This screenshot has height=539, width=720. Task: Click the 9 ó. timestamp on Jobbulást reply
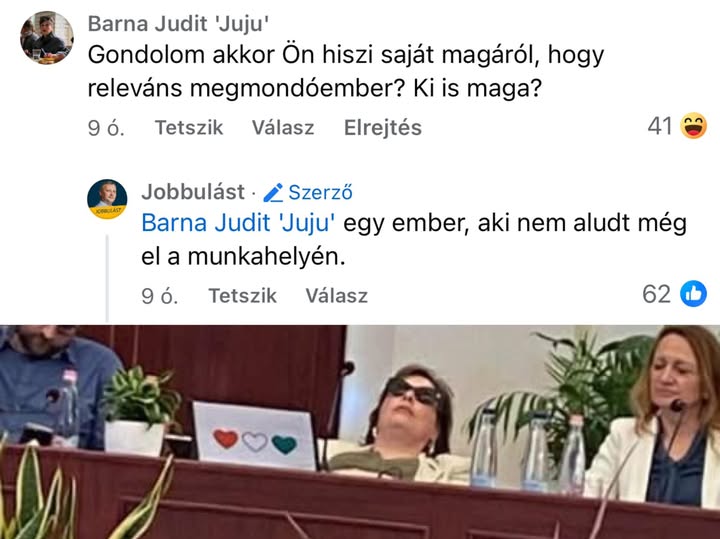point(160,296)
